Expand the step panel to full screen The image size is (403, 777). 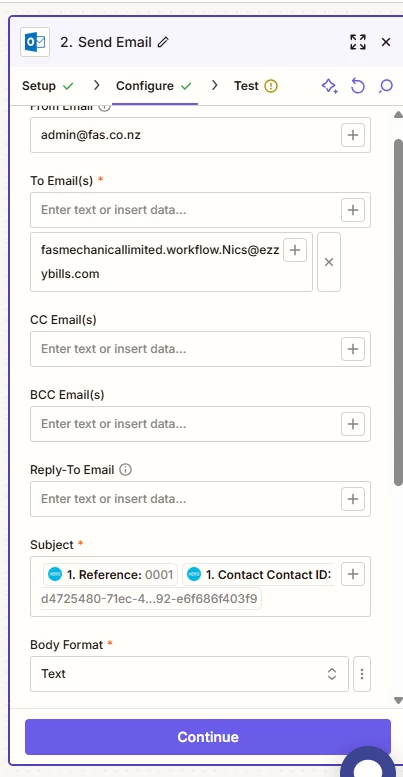(x=357, y=42)
